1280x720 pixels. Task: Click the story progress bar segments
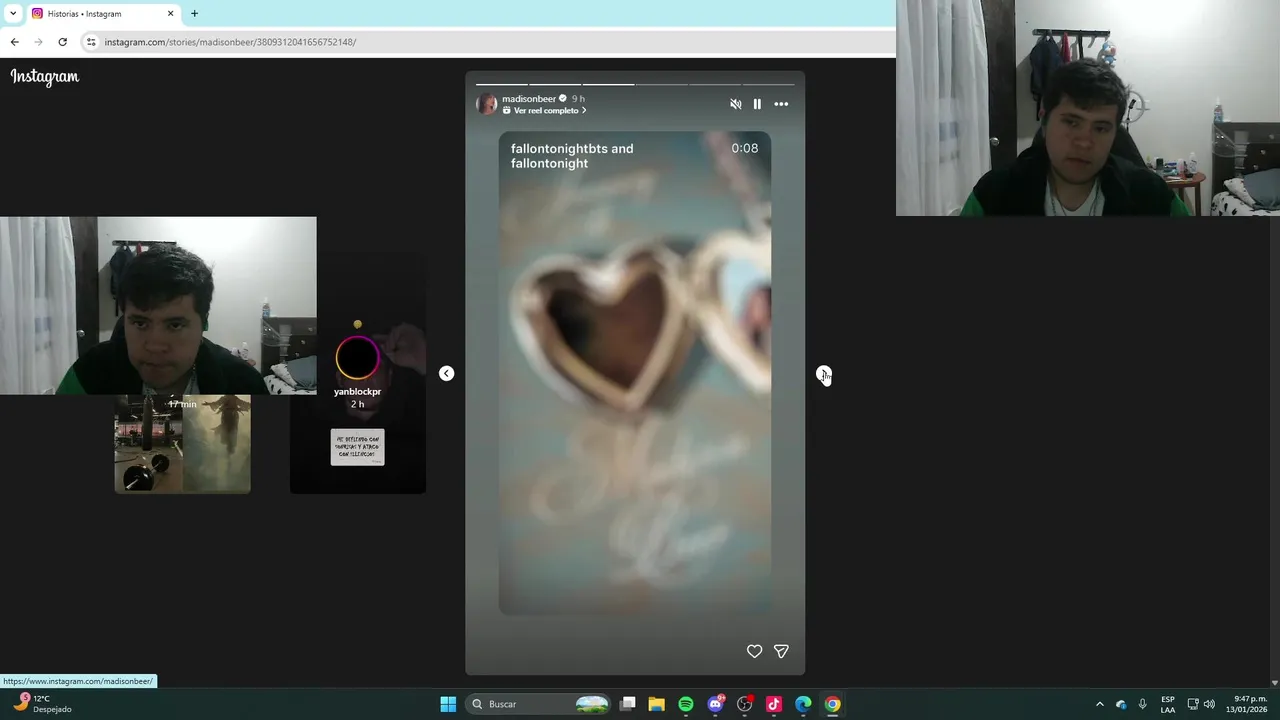click(635, 84)
